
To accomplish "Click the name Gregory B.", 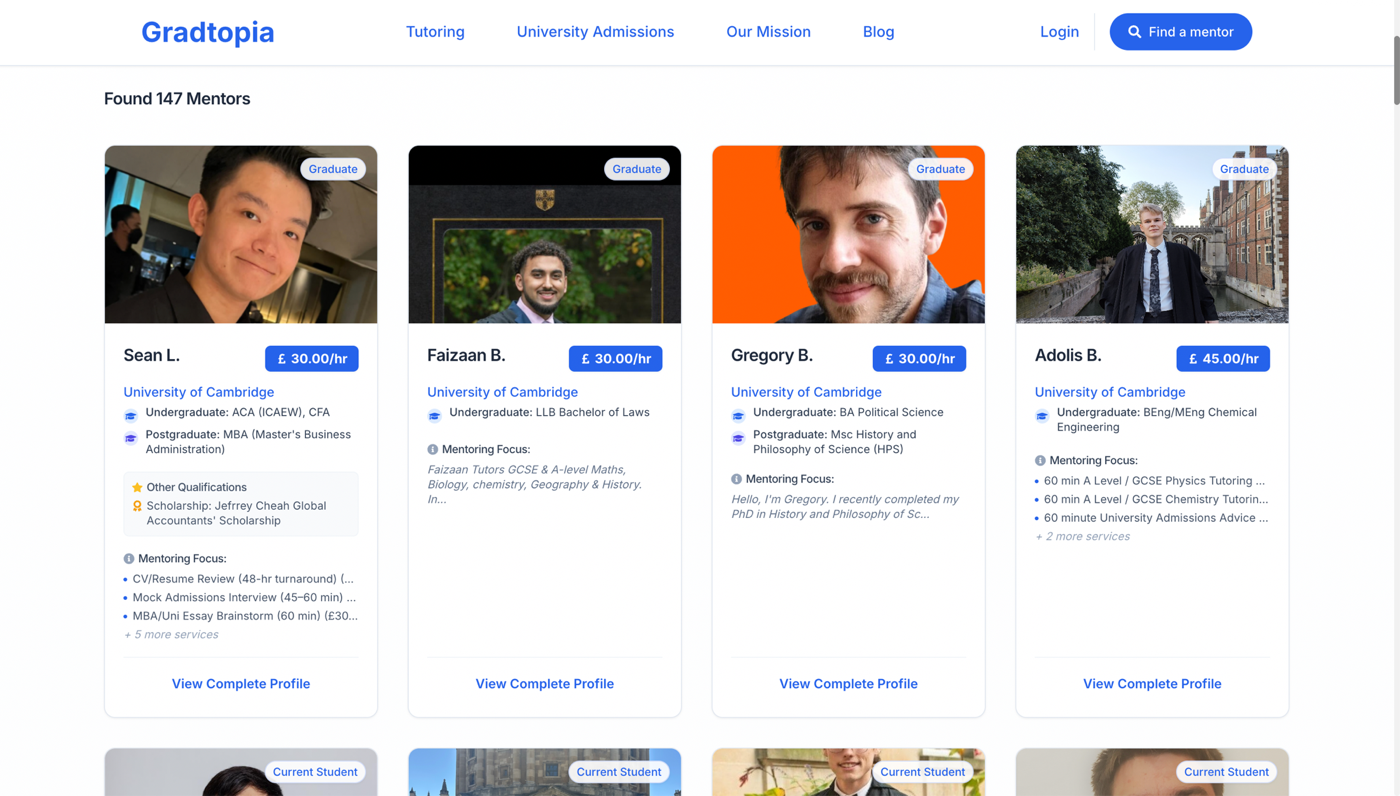I will click(x=772, y=355).
